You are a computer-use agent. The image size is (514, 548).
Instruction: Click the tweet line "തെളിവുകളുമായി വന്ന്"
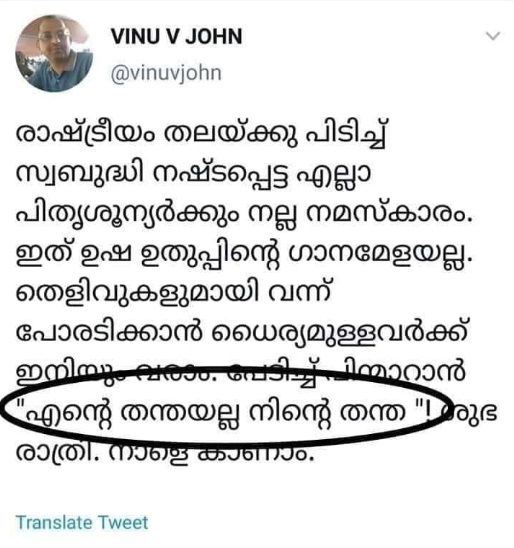[173, 291]
